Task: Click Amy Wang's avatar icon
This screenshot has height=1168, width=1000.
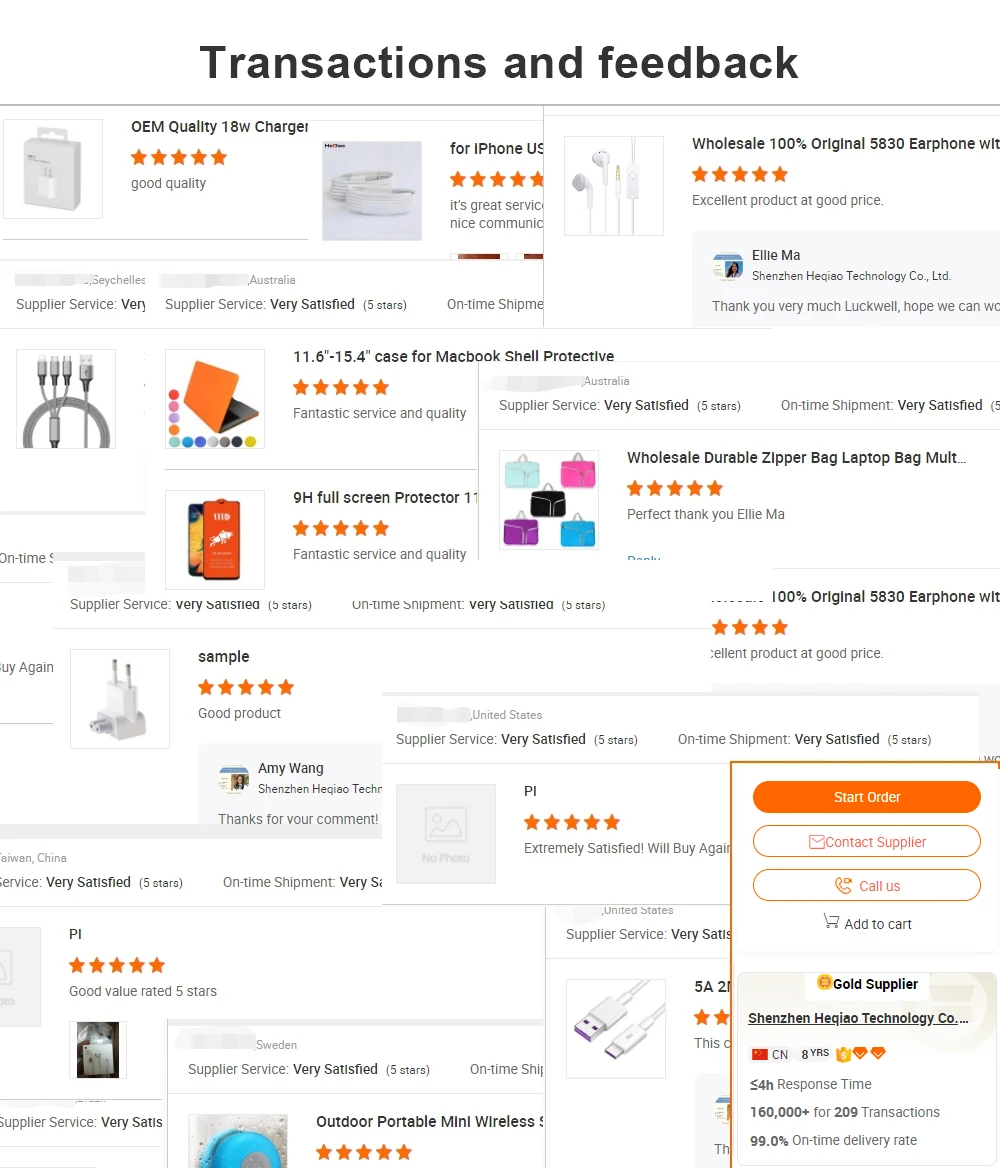Action: coord(234,778)
